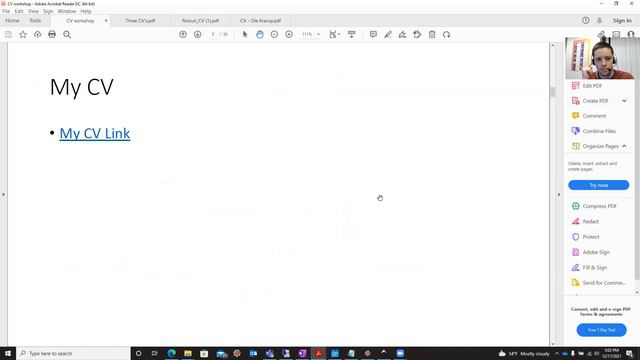Activate the Hand pan tool
Screen dimensions: 640x360
tap(260, 35)
